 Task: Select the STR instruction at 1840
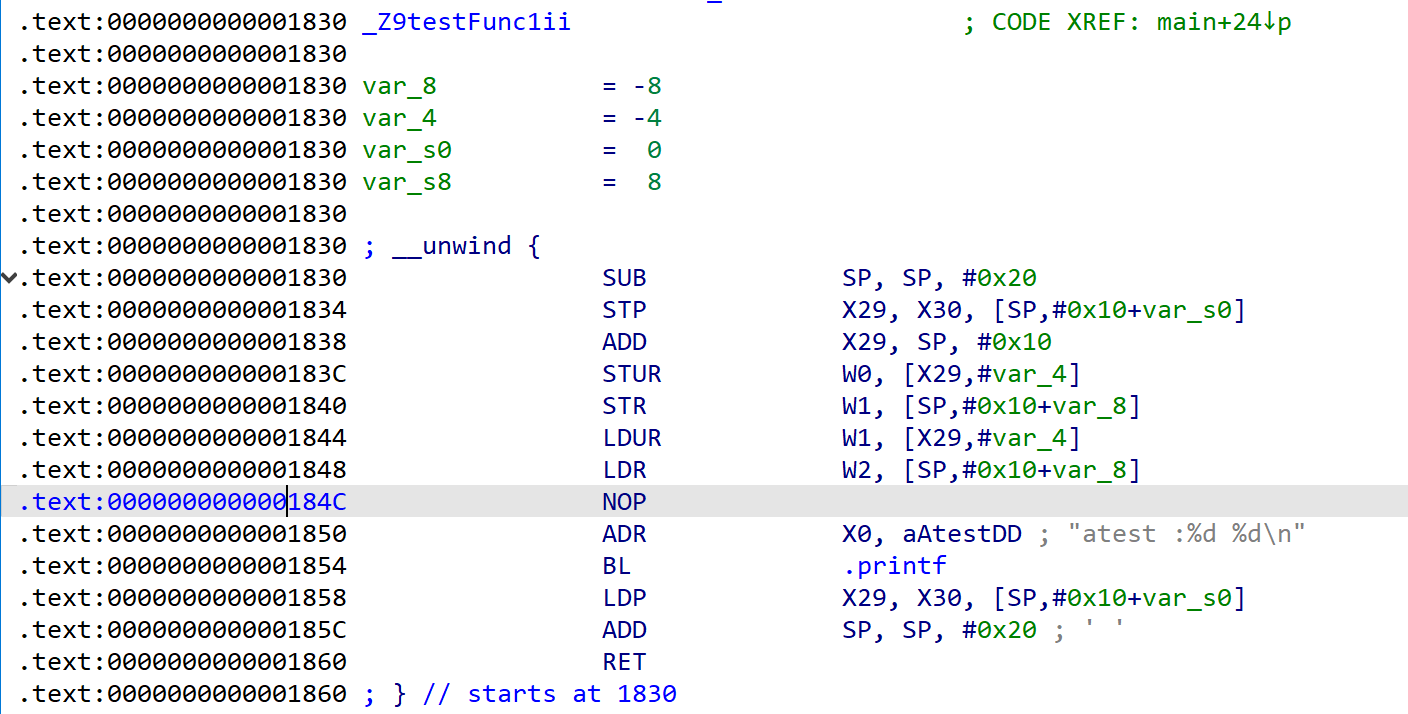pyautogui.click(x=625, y=406)
